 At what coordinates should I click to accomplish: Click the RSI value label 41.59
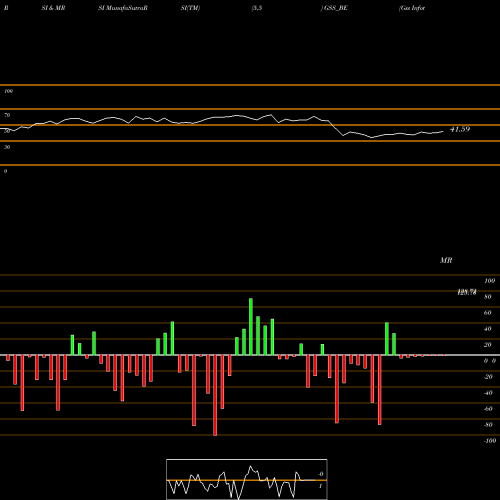click(460, 129)
